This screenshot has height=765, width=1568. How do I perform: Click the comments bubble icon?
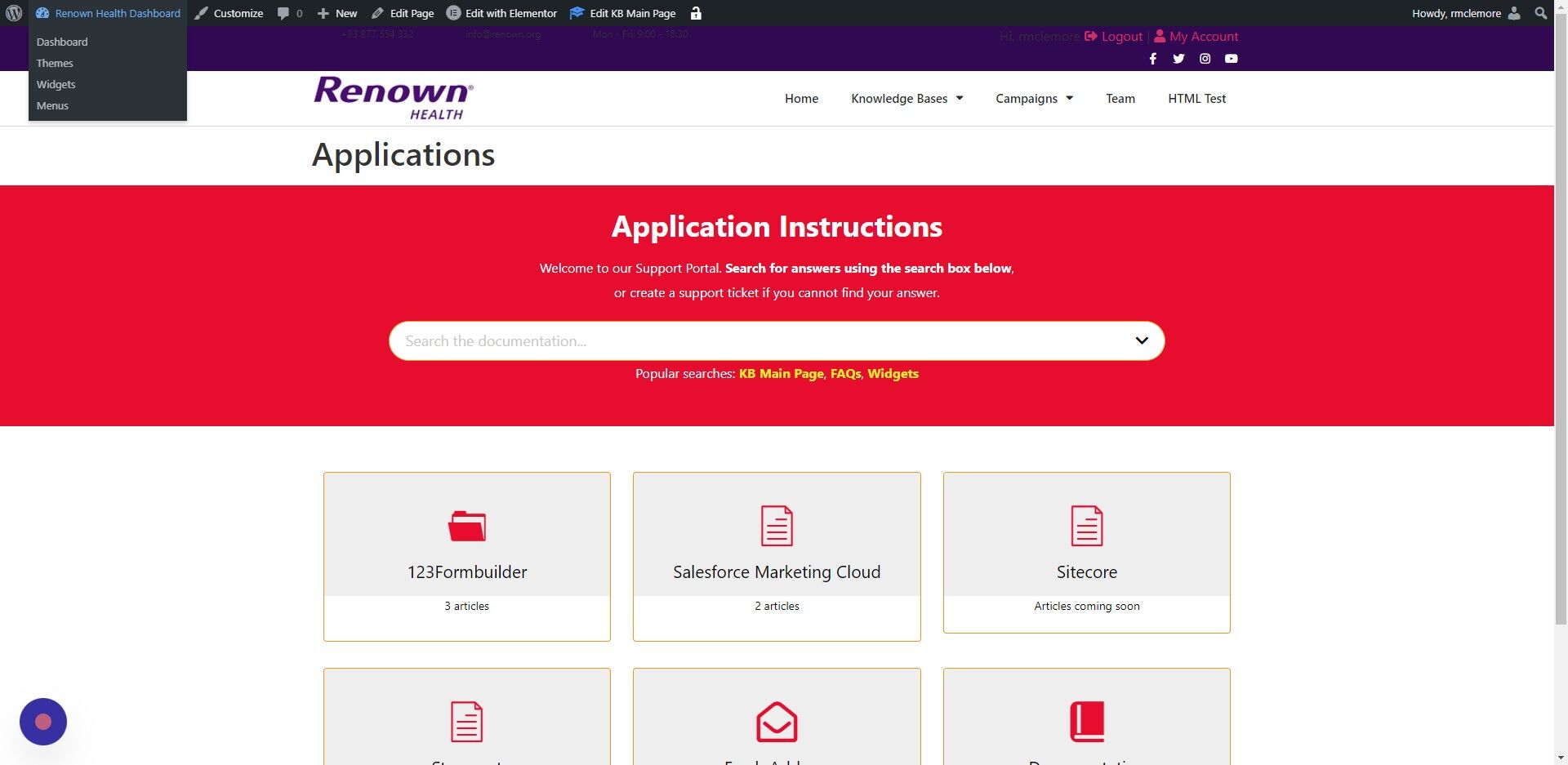pos(283,13)
